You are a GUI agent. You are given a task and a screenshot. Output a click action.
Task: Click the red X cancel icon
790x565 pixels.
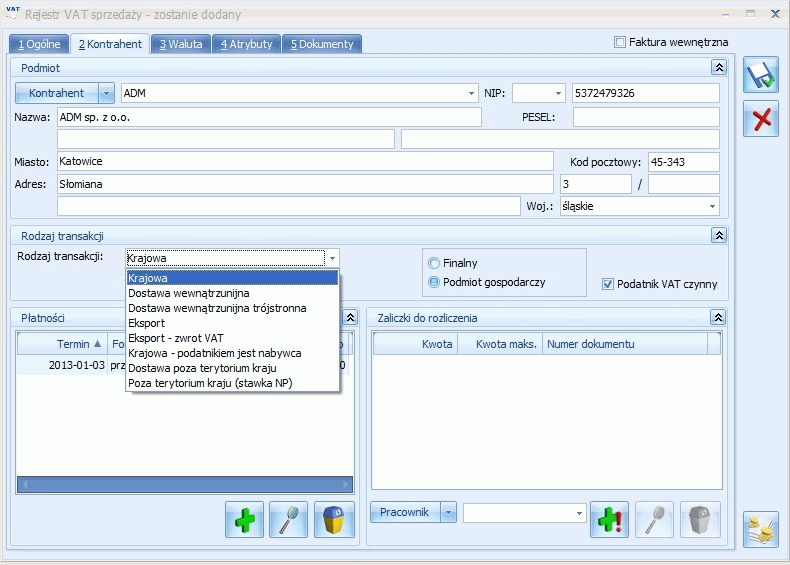[761, 119]
